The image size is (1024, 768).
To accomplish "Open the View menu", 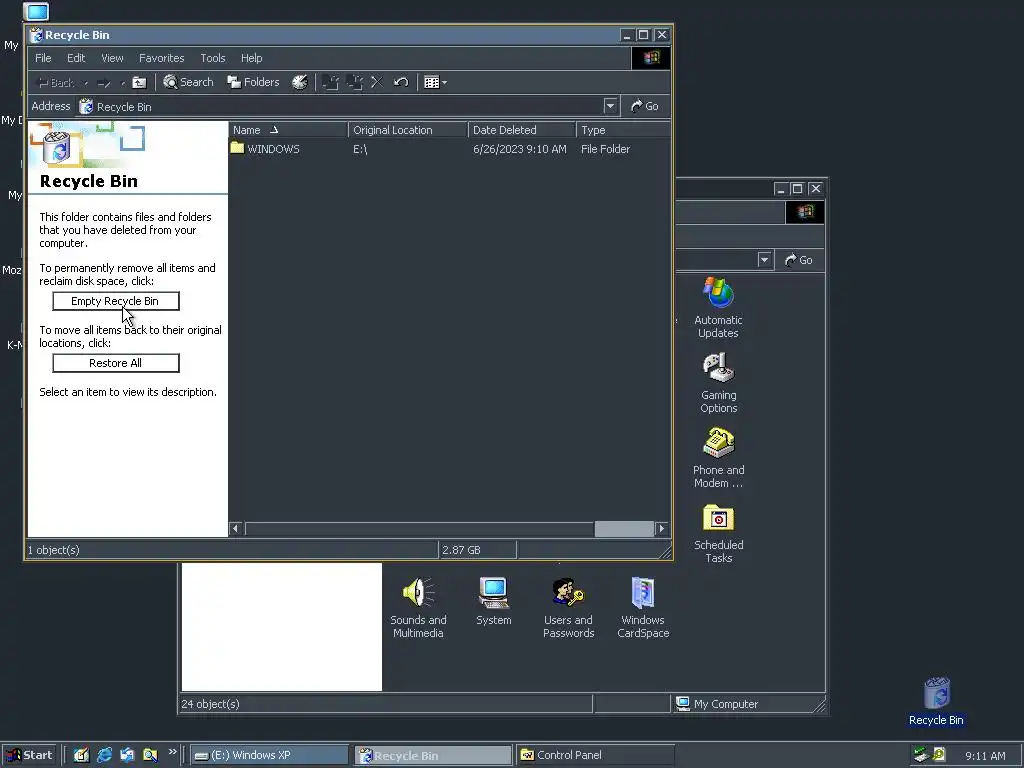I will pos(112,58).
